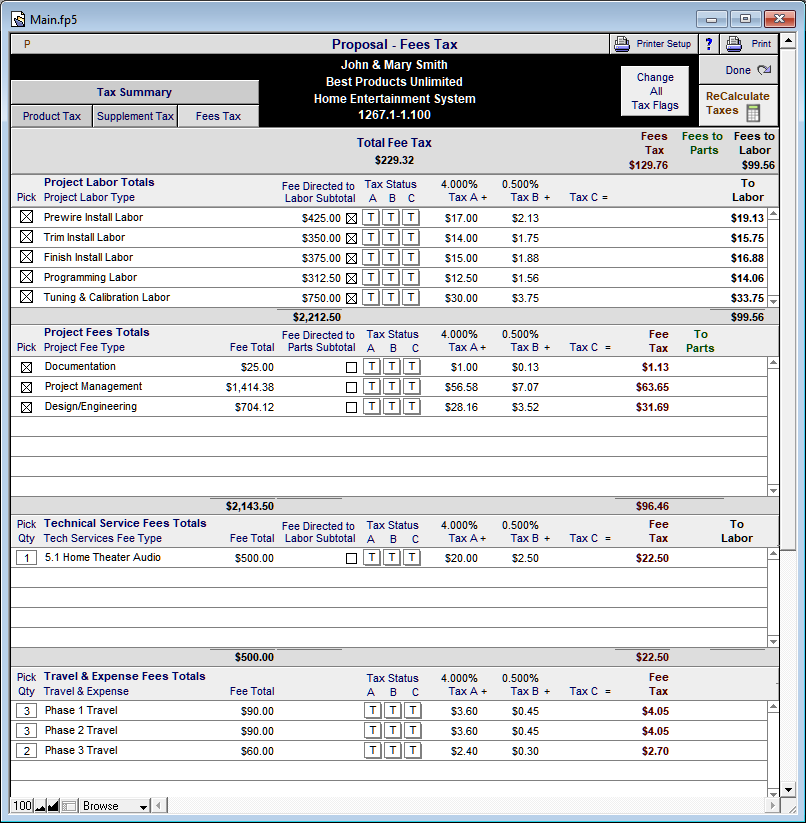The image size is (806, 823).
Task: Open the Tax Summary tab
Action: coord(134,92)
